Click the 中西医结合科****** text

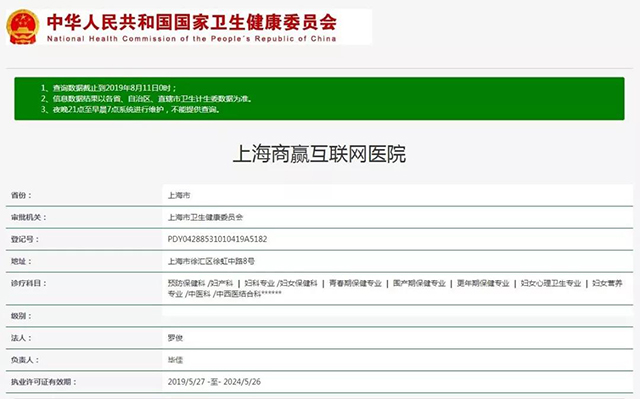(248, 294)
